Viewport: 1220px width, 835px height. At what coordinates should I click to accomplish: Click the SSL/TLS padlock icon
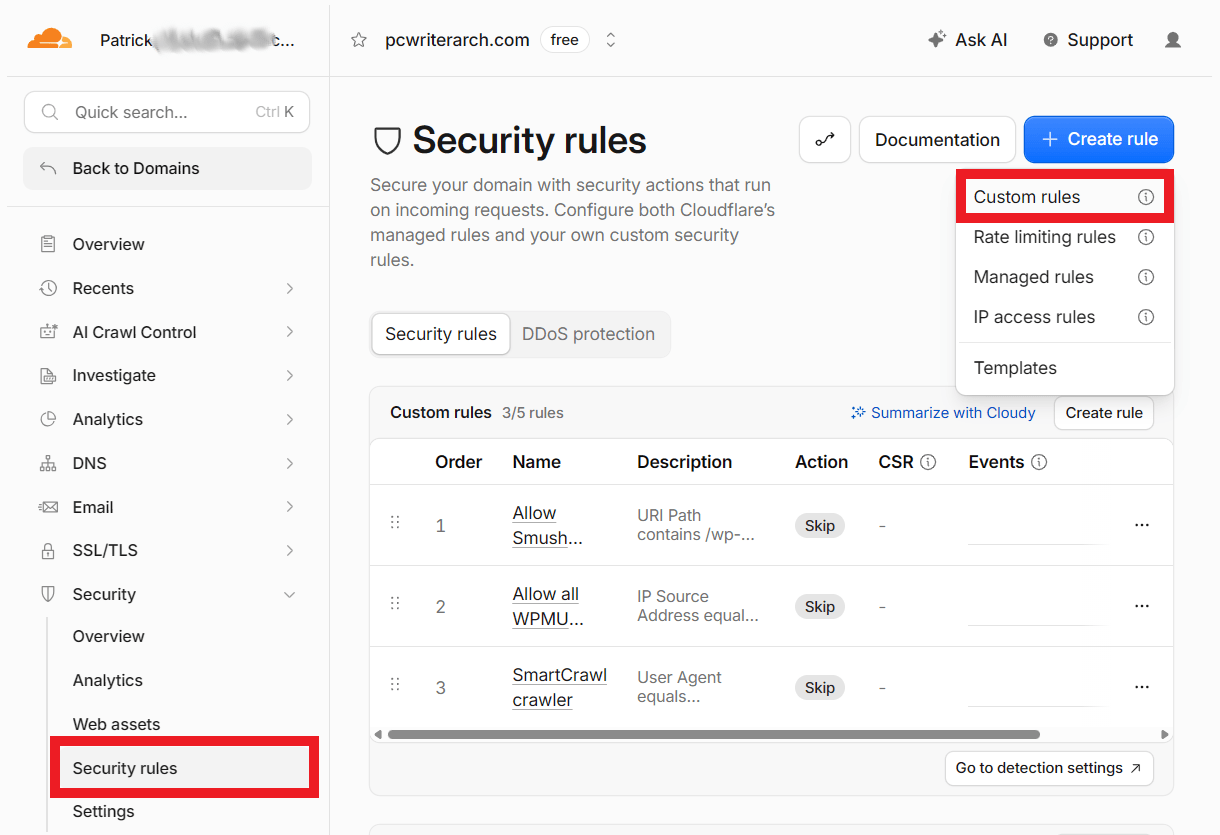[48, 550]
